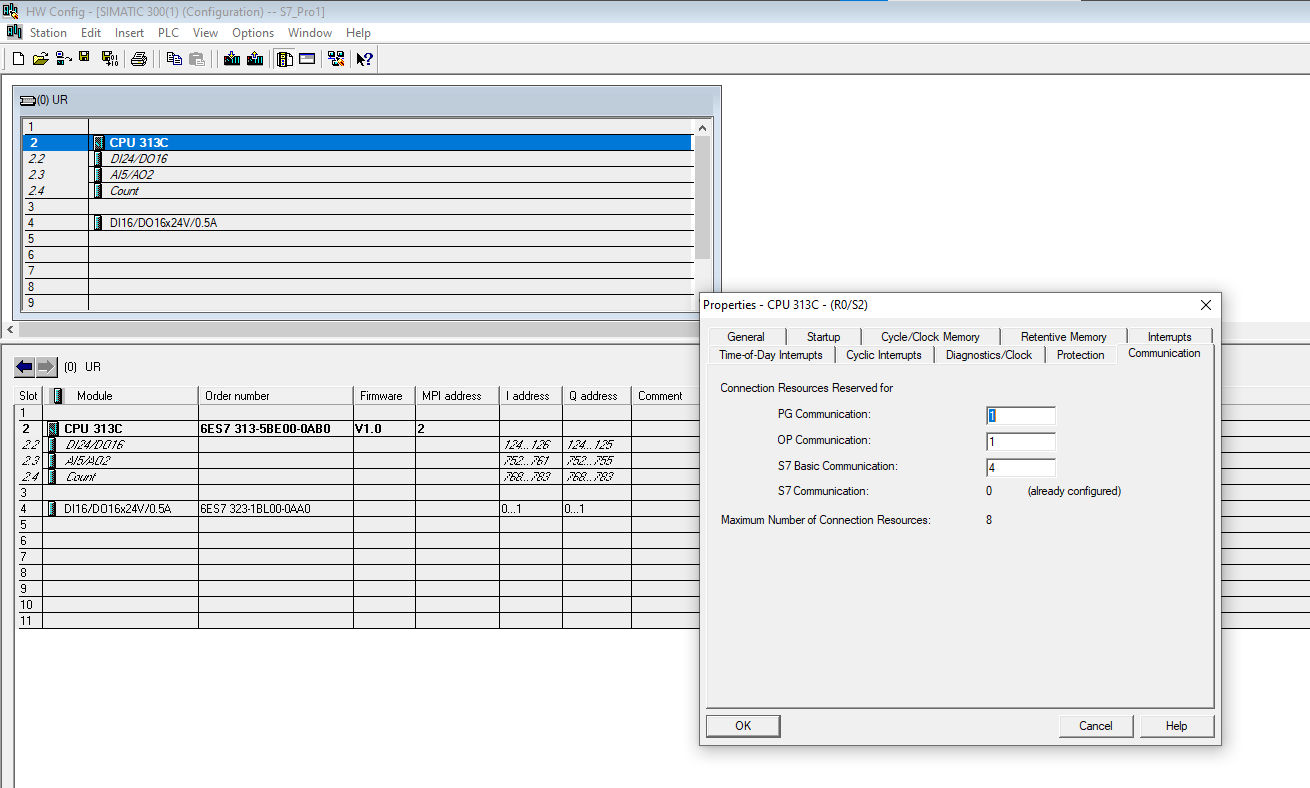
Task: Click the Download to Module icon
Action: (x=232, y=59)
